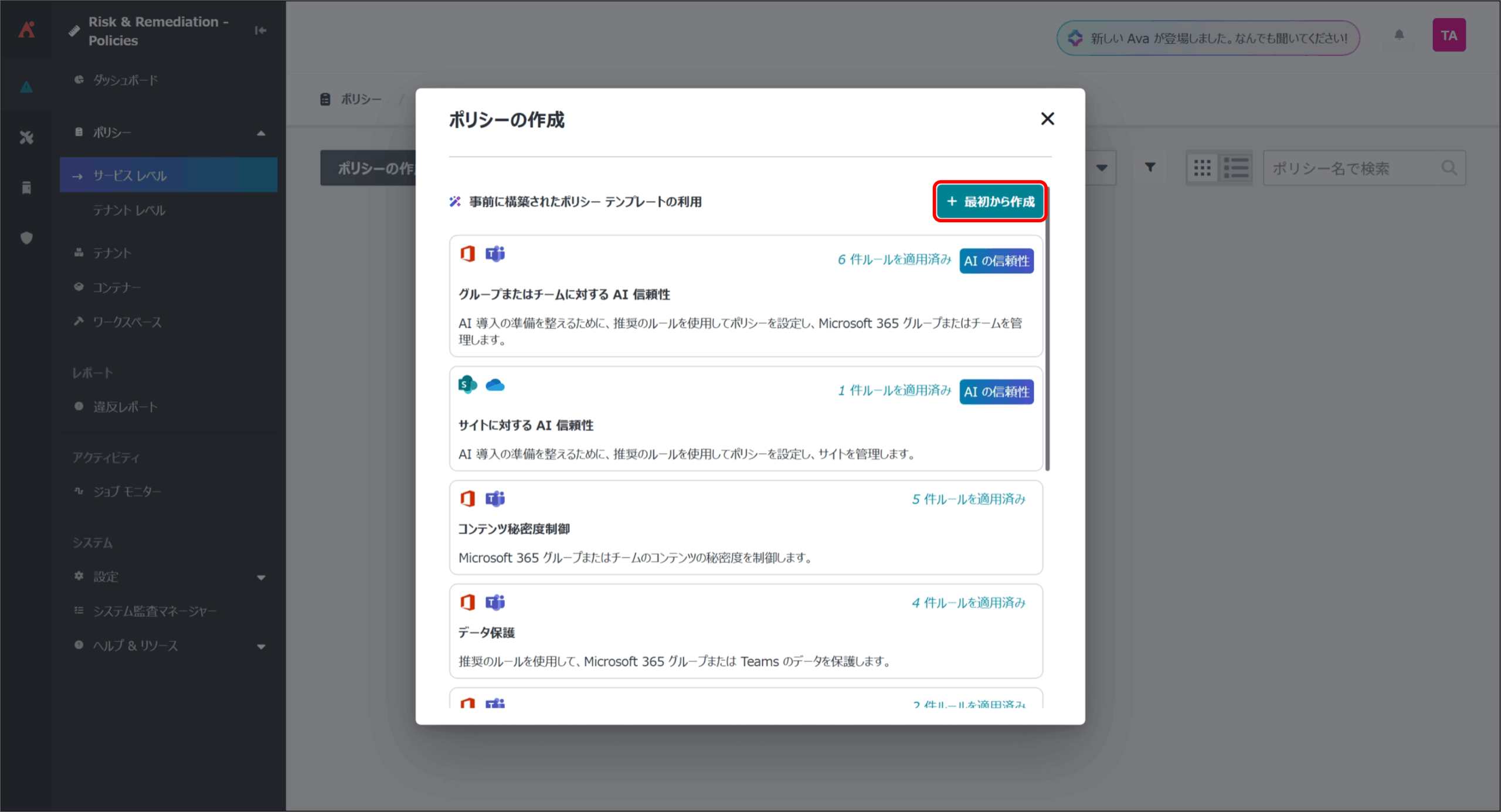
Task: Open ダッシュボード from sidebar
Action: (125, 80)
